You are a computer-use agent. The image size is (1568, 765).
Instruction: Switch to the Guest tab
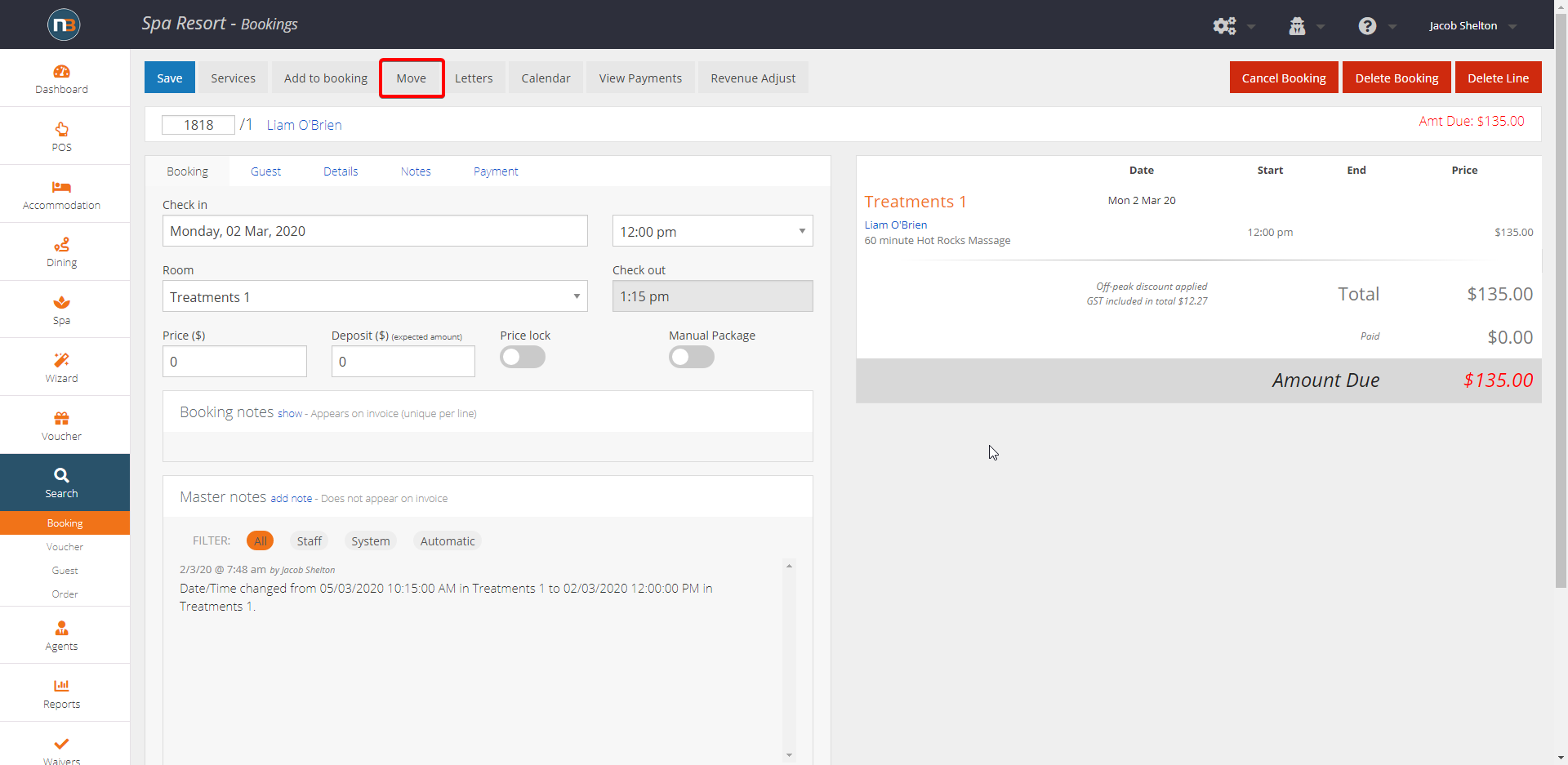265,171
